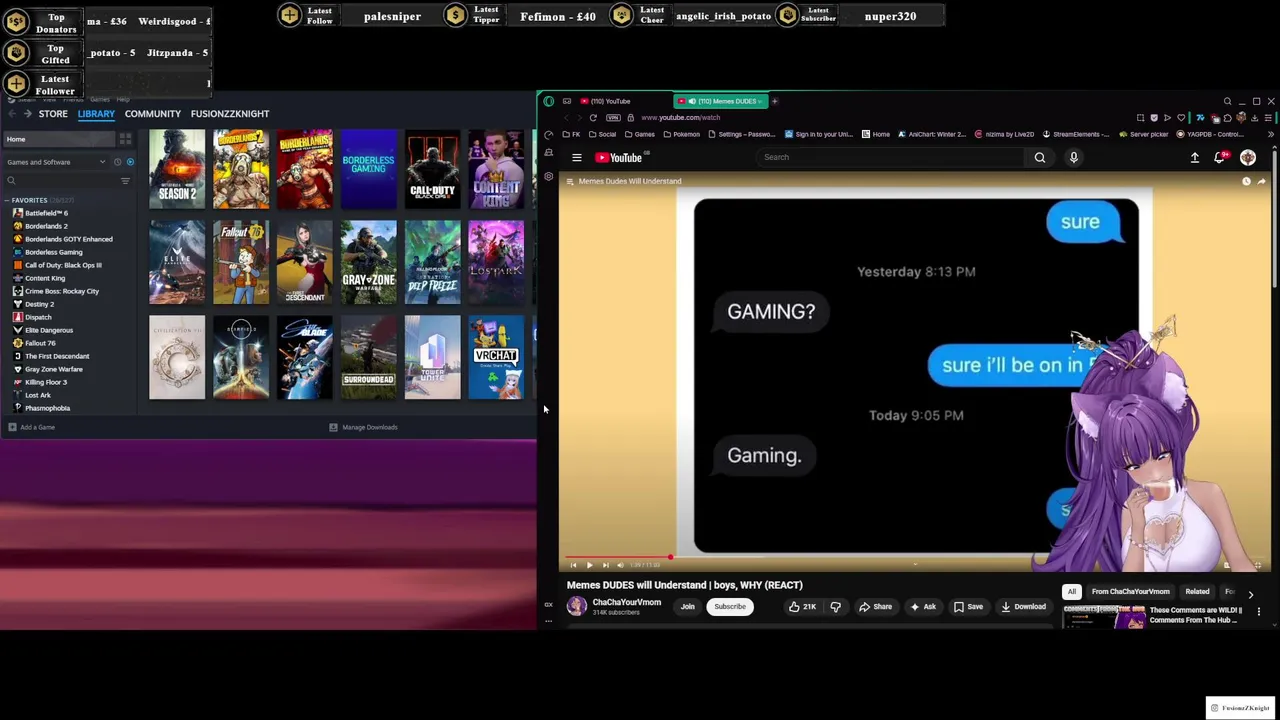The width and height of the screenshot is (1280, 720).
Task: Select Battlefield 6 in favorites list
Action: pyautogui.click(x=46, y=213)
